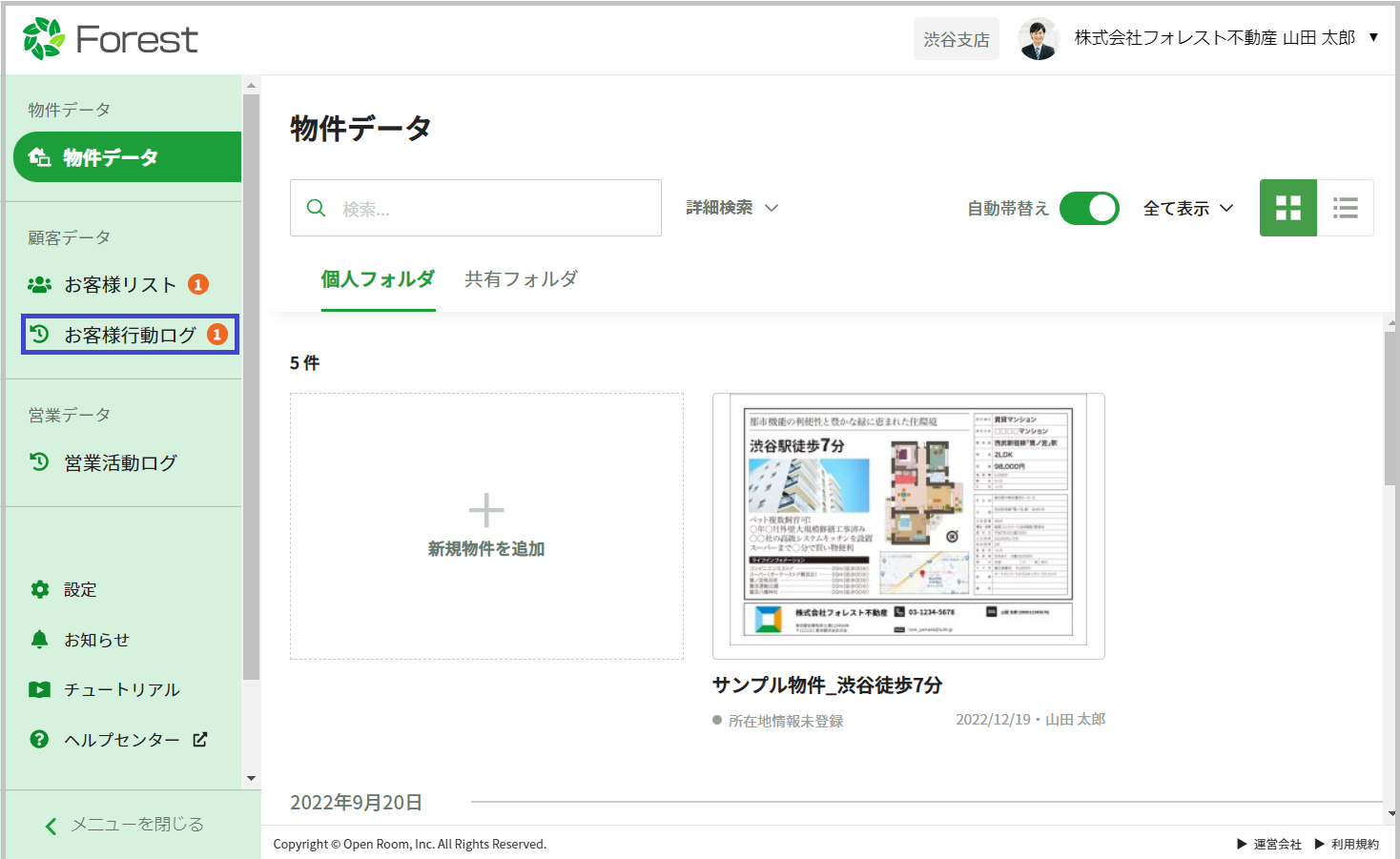Open the Help Center question mark icon
This screenshot has height=859, width=1400.
click(39, 739)
